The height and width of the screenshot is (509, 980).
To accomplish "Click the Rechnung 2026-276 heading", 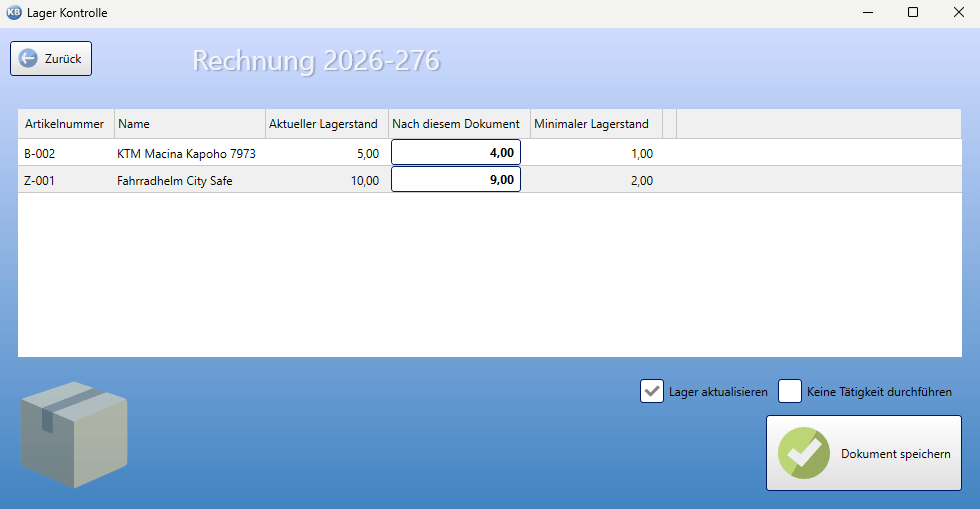I will tap(316, 61).
